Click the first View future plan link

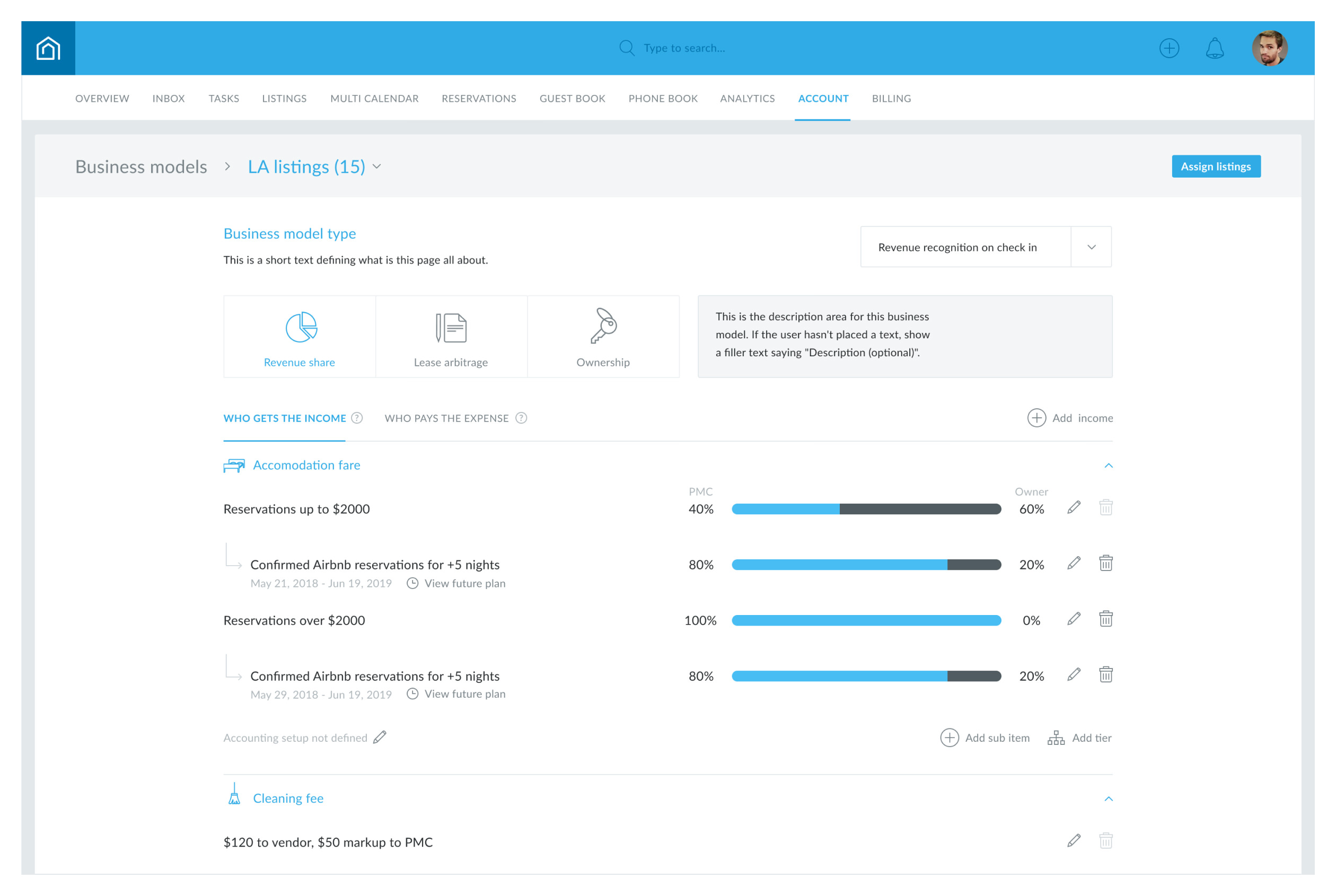click(464, 583)
